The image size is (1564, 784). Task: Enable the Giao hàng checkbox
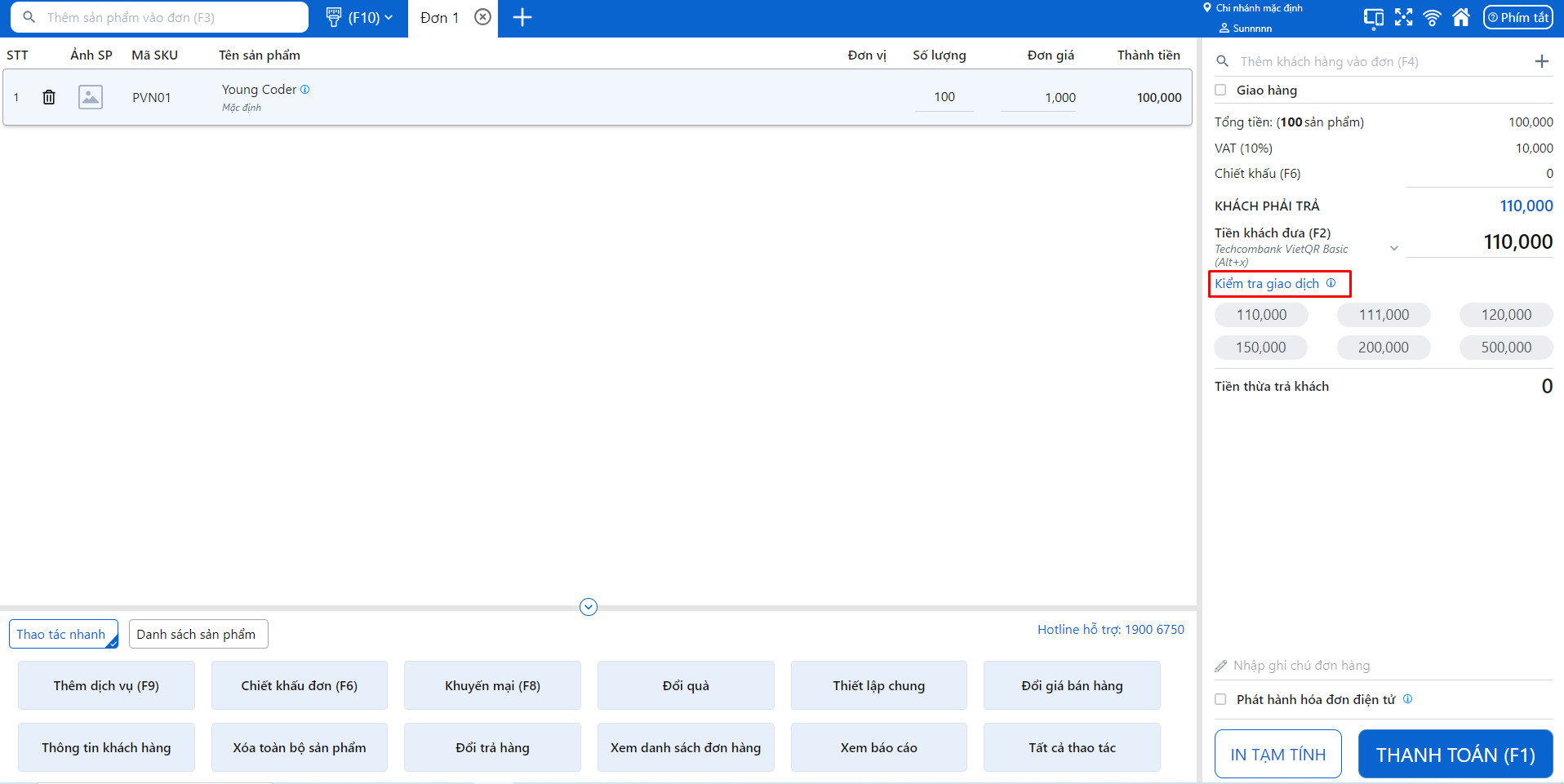[1220, 90]
